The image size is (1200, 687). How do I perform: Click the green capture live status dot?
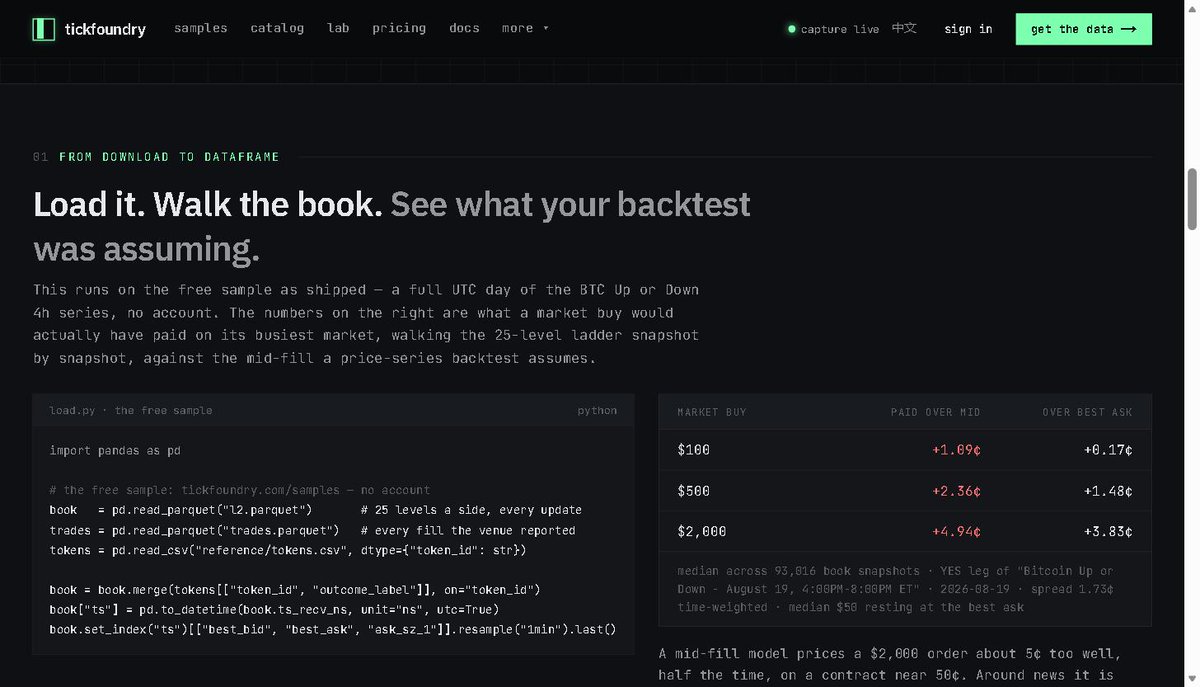(x=792, y=29)
